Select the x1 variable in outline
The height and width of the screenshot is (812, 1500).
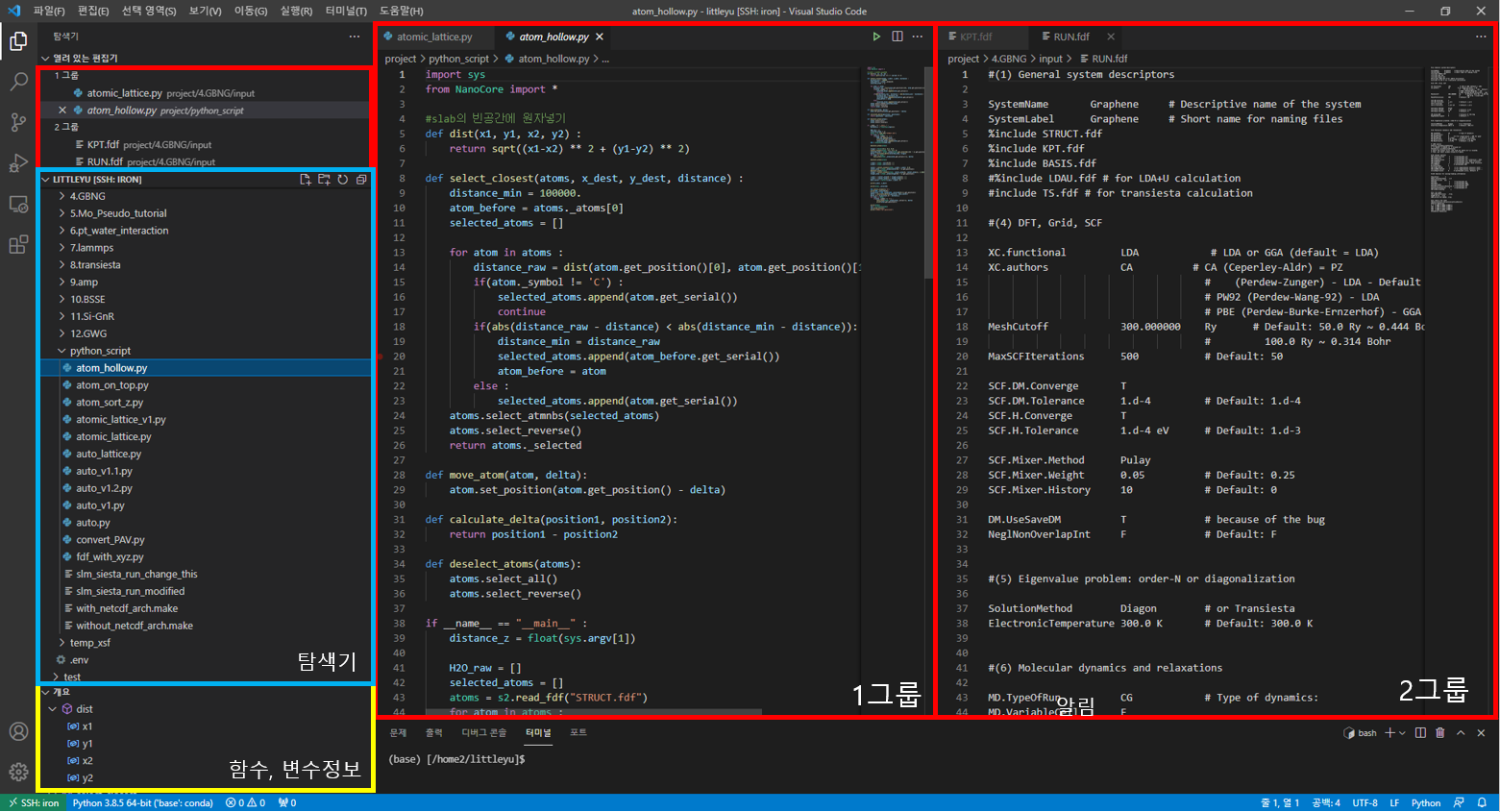[x=86, y=726]
